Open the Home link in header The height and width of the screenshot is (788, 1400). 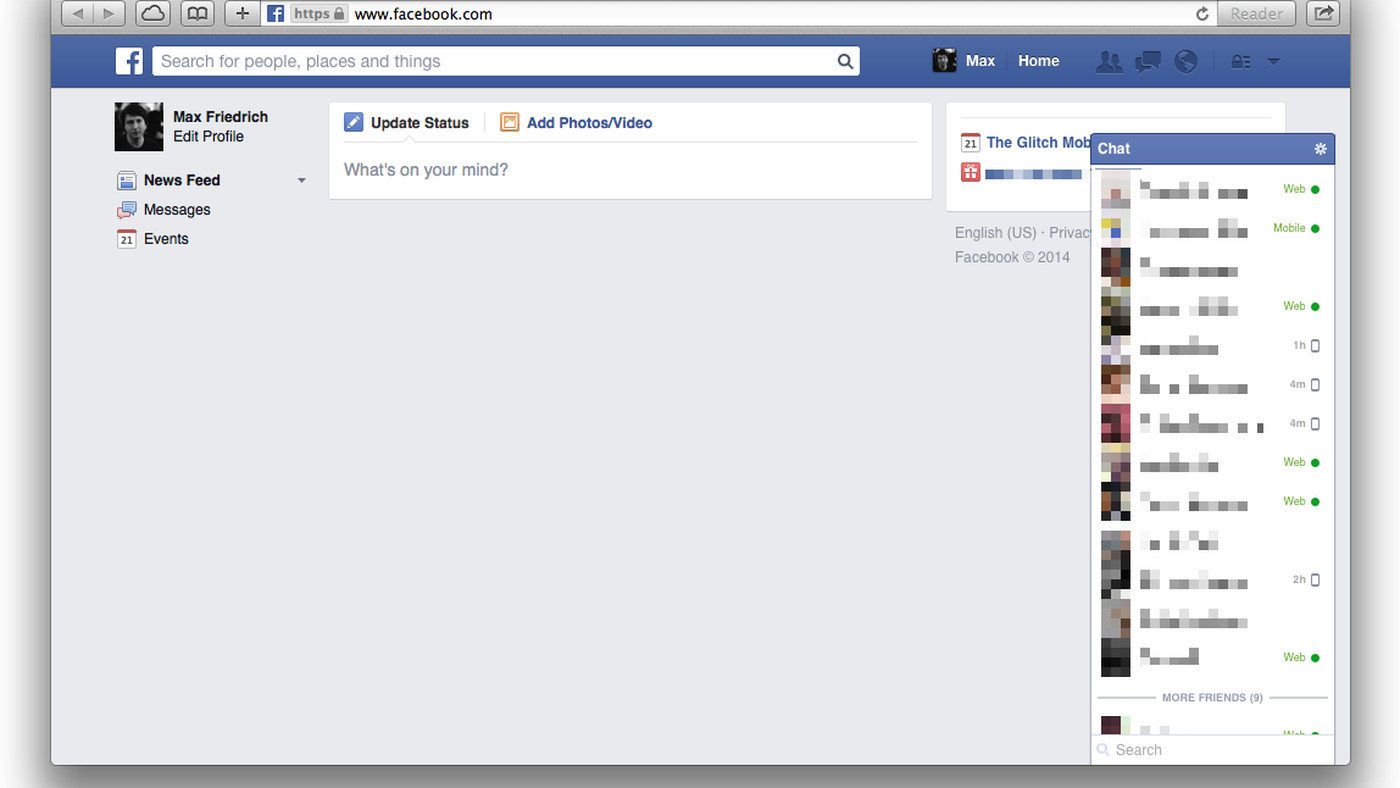click(x=1038, y=61)
